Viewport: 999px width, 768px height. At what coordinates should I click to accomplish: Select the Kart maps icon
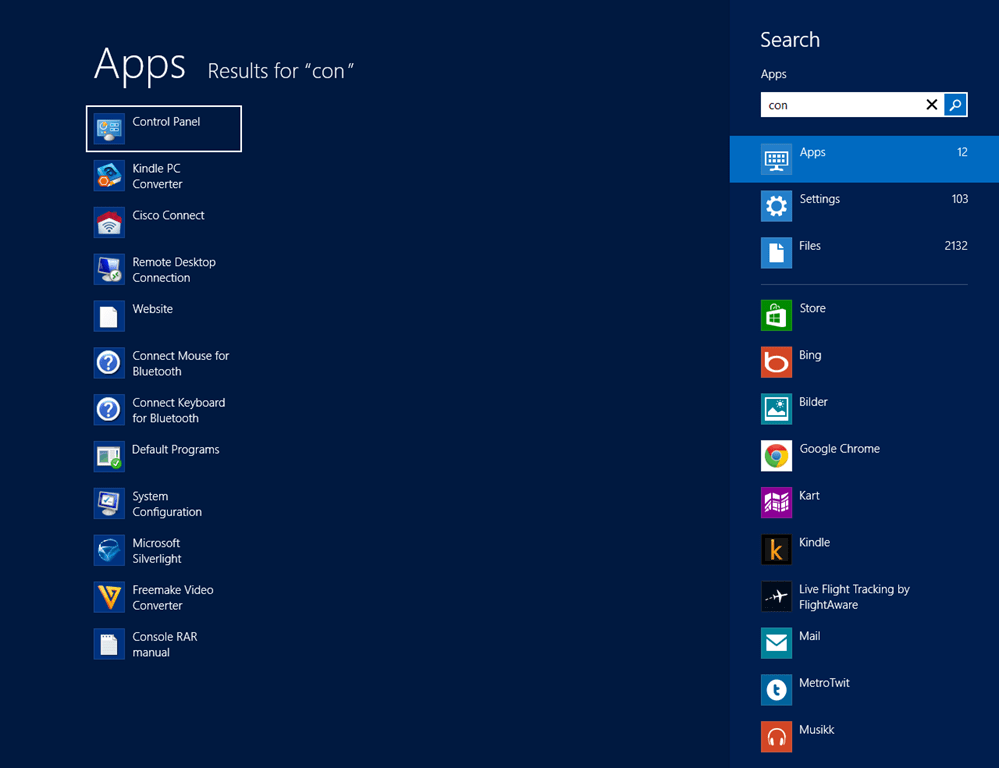pyautogui.click(x=776, y=503)
